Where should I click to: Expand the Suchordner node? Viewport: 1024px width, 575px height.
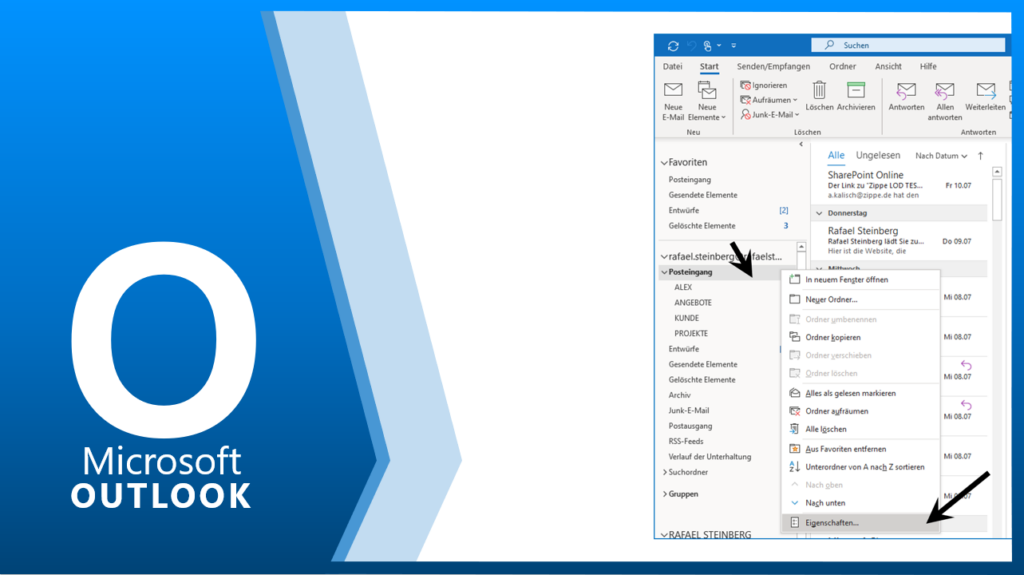coord(665,472)
